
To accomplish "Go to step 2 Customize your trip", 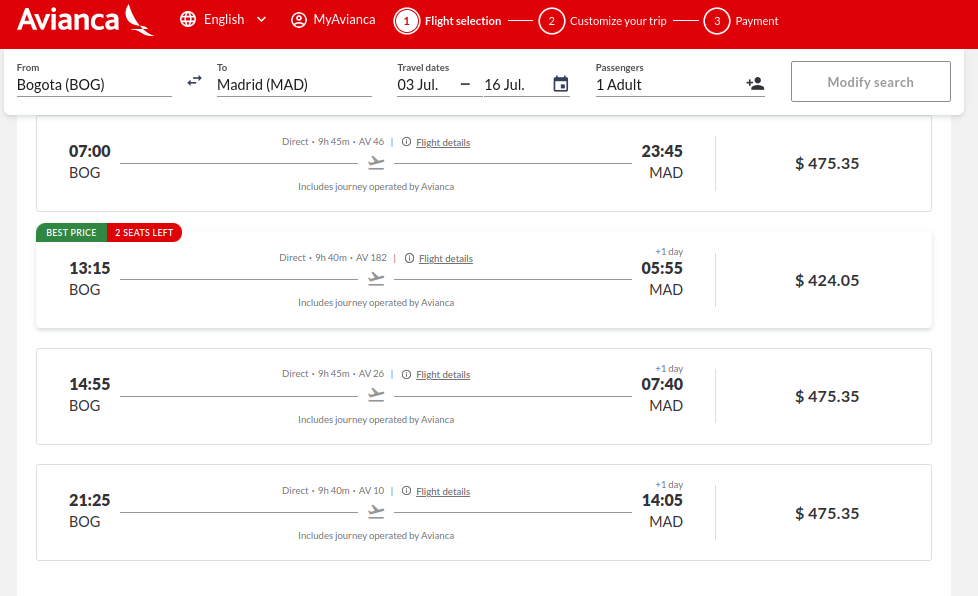I will tap(603, 21).
